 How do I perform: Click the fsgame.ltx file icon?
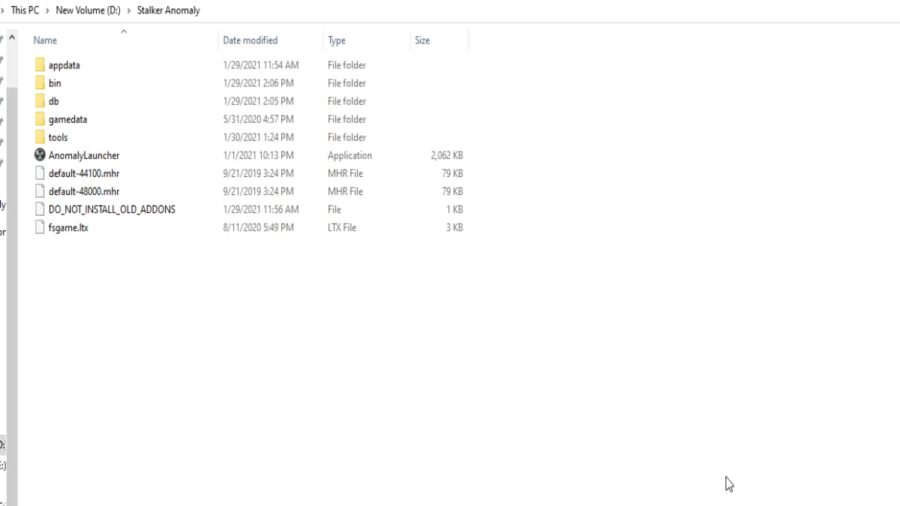point(40,227)
